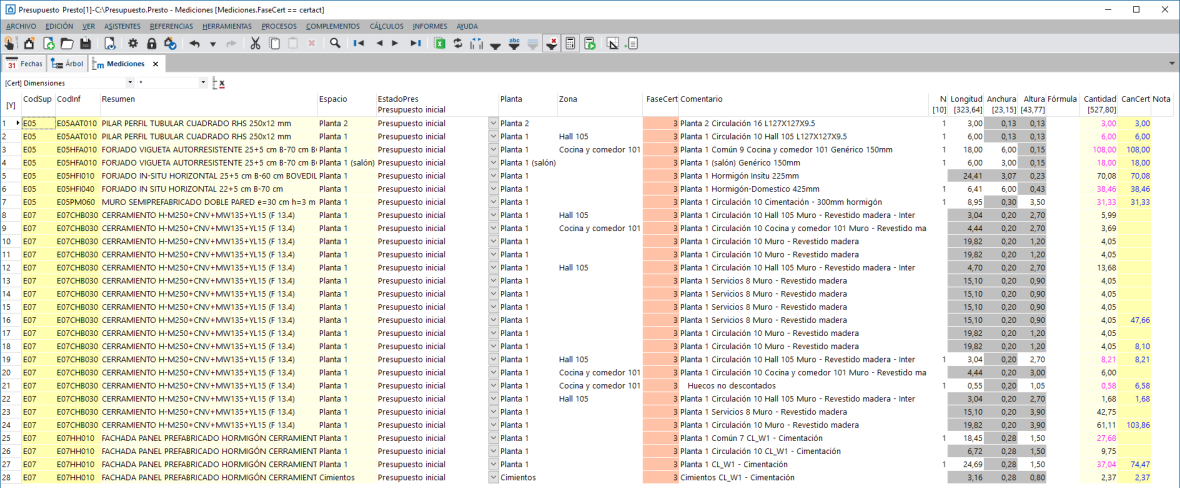This screenshot has height=488, width=1180.
Task: Click the calculator icon
Action: [x=571, y=44]
